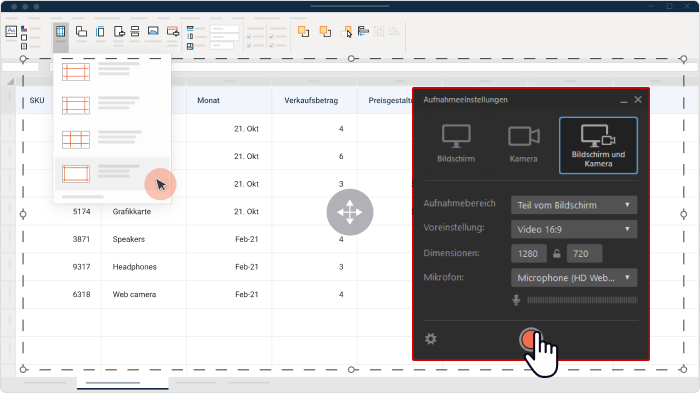The image size is (700, 393).
Task: Click the Send Backward toolbar icon
Action: tap(325, 31)
